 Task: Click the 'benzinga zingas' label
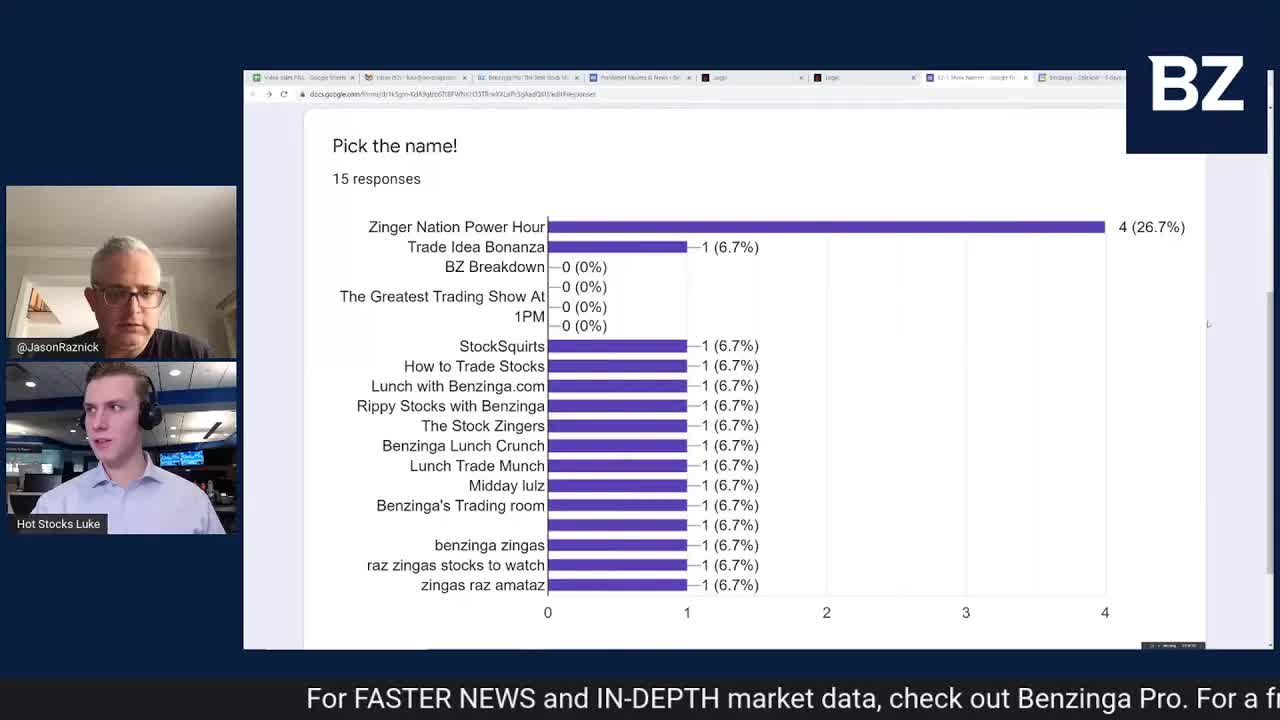click(x=490, y=545)
